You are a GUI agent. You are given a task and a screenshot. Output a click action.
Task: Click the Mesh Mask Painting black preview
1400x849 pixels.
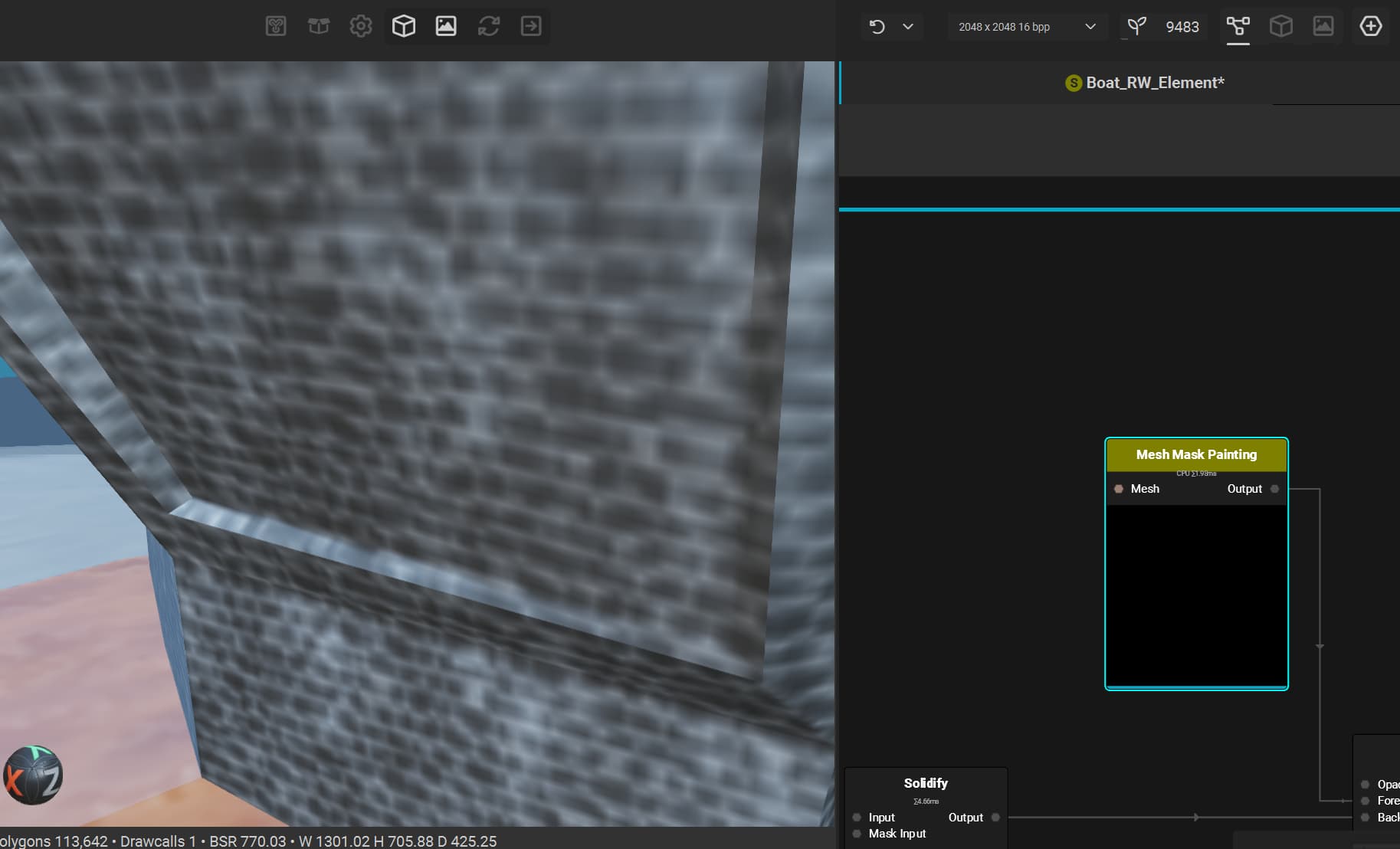(1196, 595)
